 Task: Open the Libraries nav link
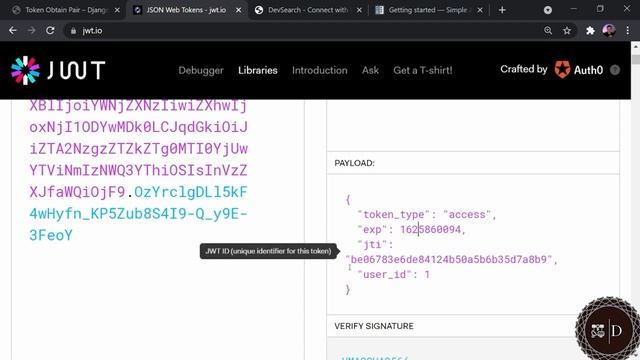(258, 70)
